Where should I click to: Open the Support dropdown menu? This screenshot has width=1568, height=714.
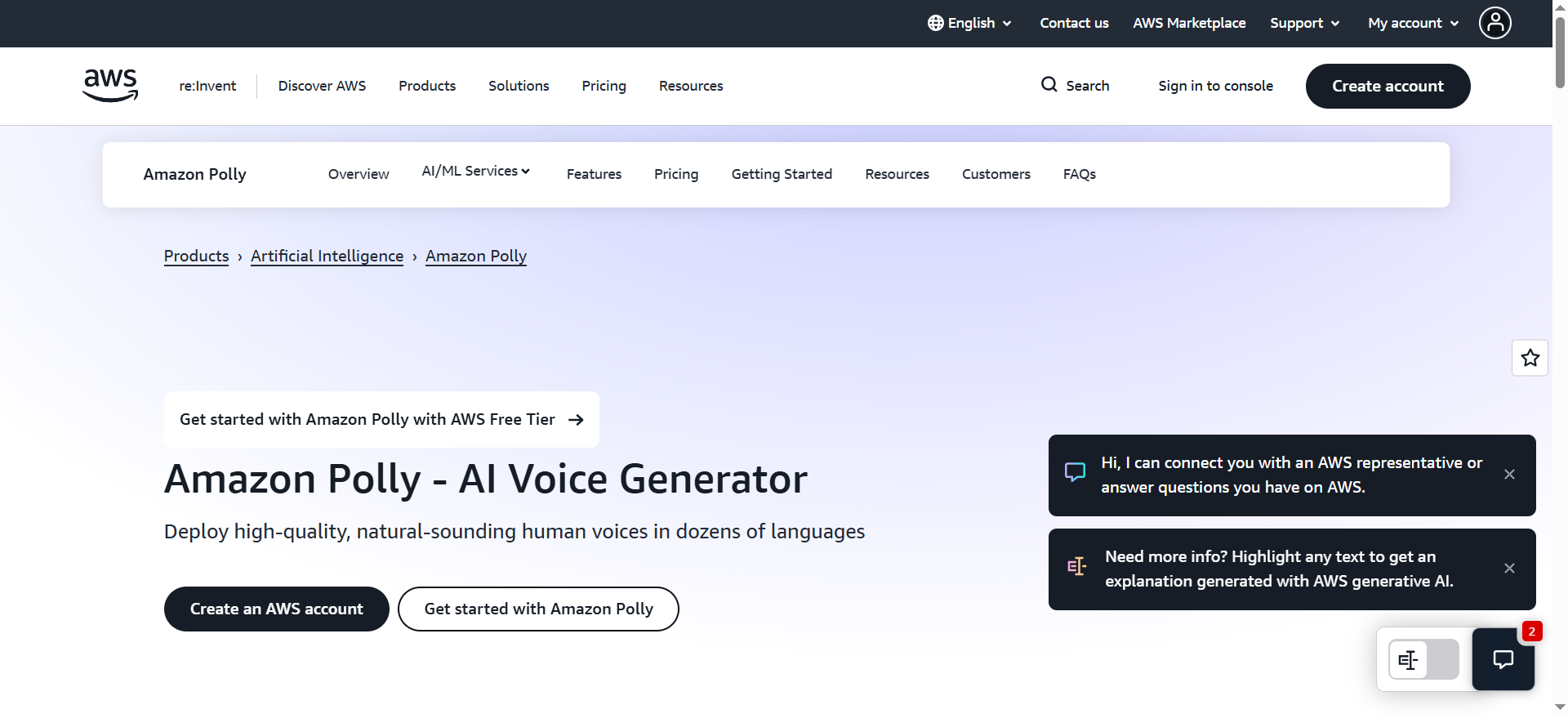pos(1304,23)
